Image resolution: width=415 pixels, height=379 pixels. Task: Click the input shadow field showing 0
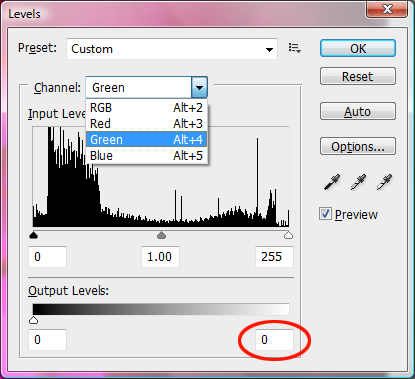coord(48,257)
